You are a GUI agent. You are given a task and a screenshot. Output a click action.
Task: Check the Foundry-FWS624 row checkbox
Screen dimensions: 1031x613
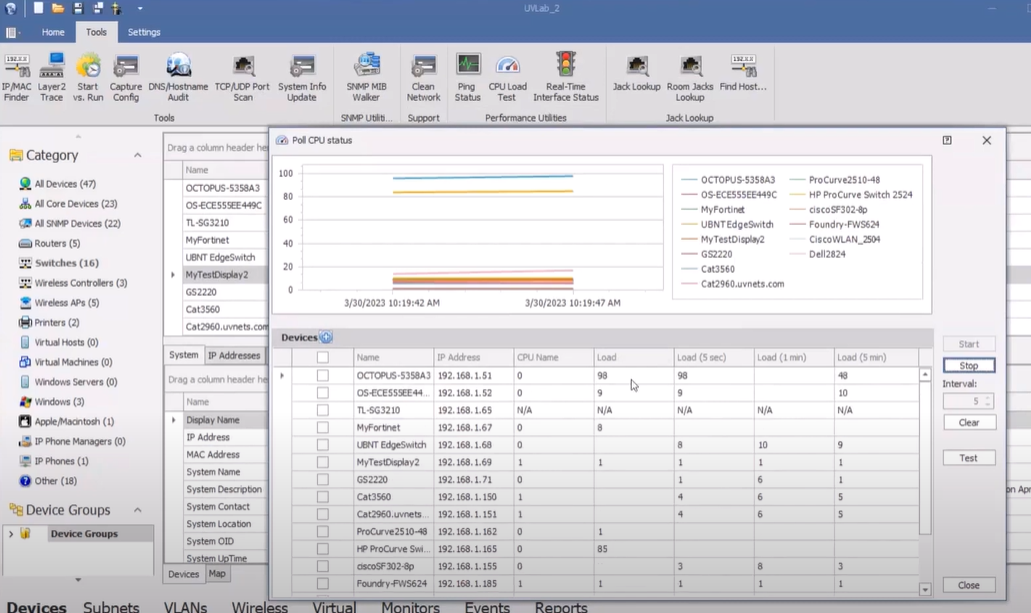322,583
